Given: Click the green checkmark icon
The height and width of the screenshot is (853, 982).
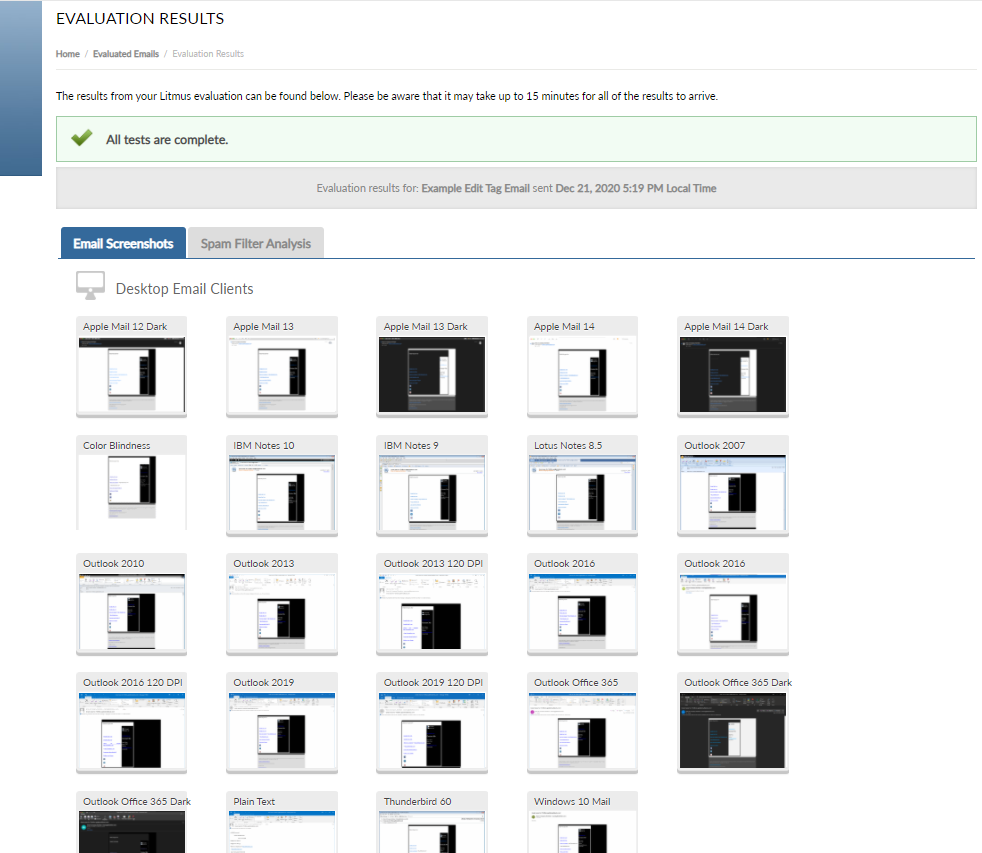Looking at the screenshot, I should point(81,138).
